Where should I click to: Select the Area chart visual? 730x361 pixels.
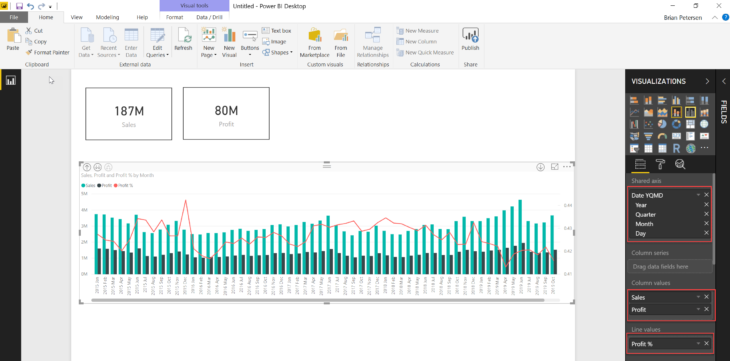click(x=648, y=112)
